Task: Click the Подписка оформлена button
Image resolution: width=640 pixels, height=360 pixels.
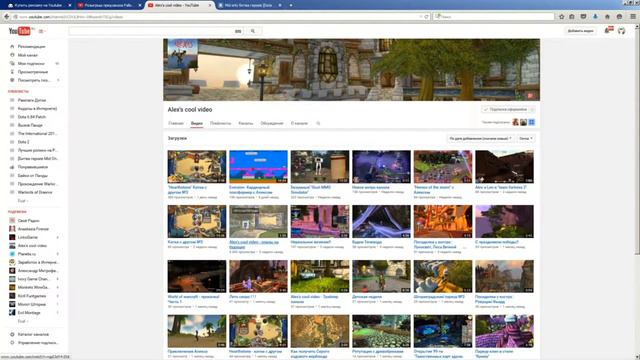Action: coord(506,109)
